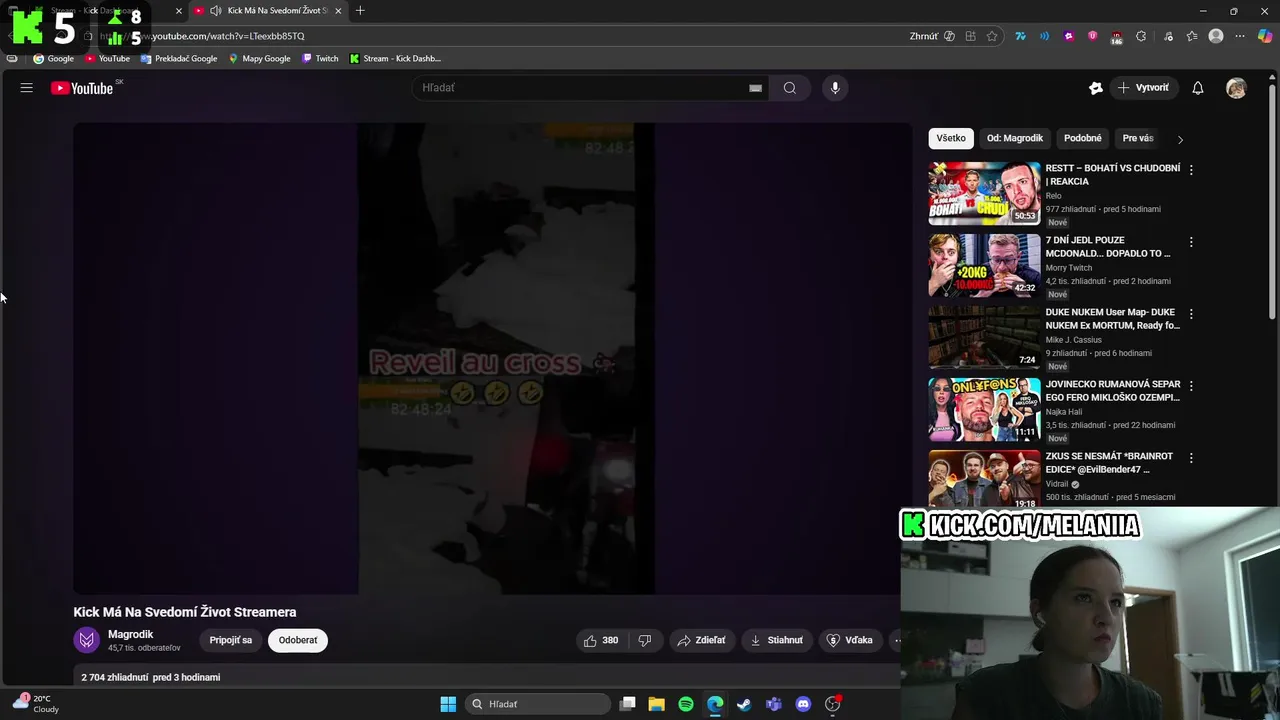Open options menu for DUKE NUKEM User Map video
The height and width of the screenshot is (720, 1280).
point(1191,314)
